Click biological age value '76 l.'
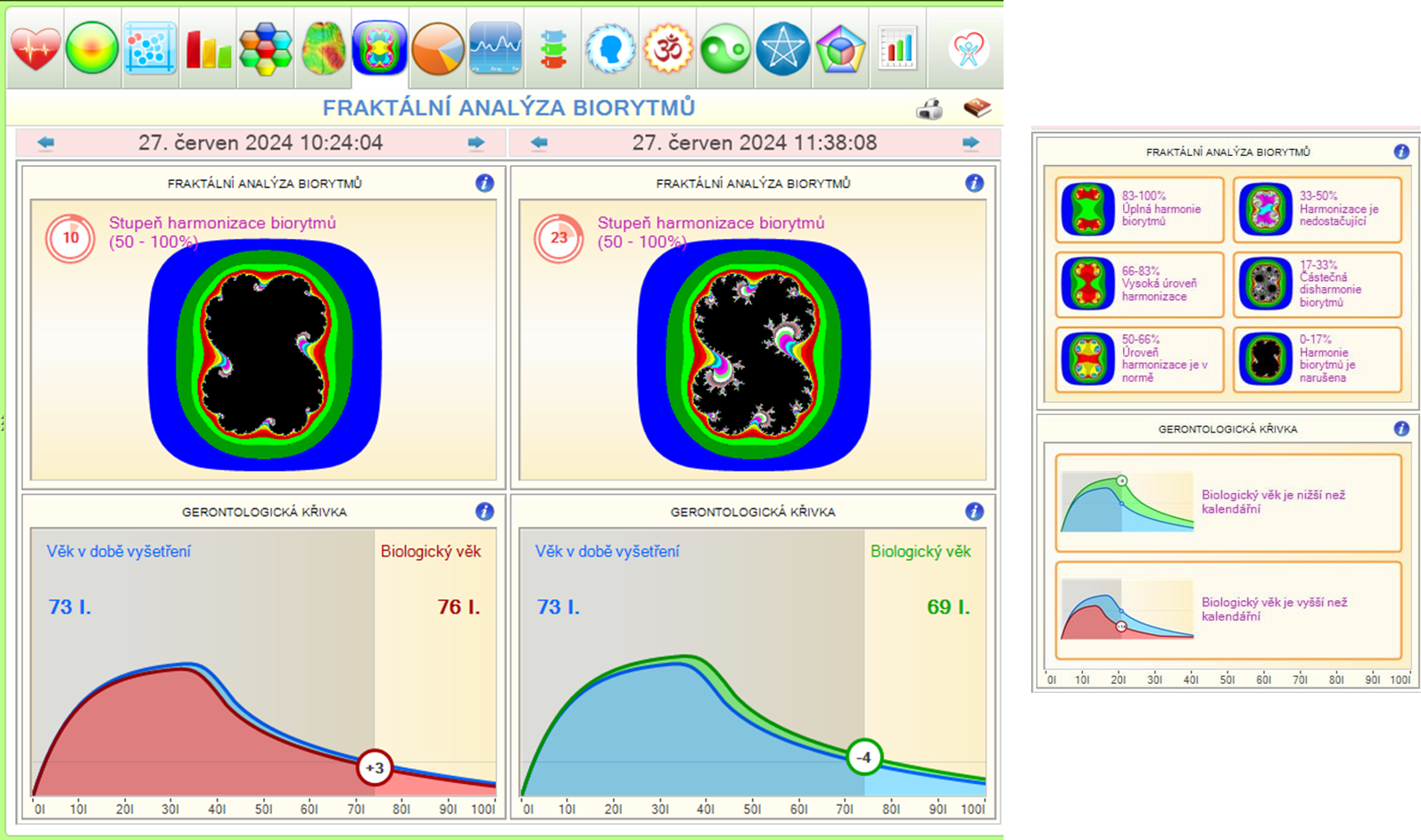The height and width of the screenshot is (840, 1421). coord(459,607)
